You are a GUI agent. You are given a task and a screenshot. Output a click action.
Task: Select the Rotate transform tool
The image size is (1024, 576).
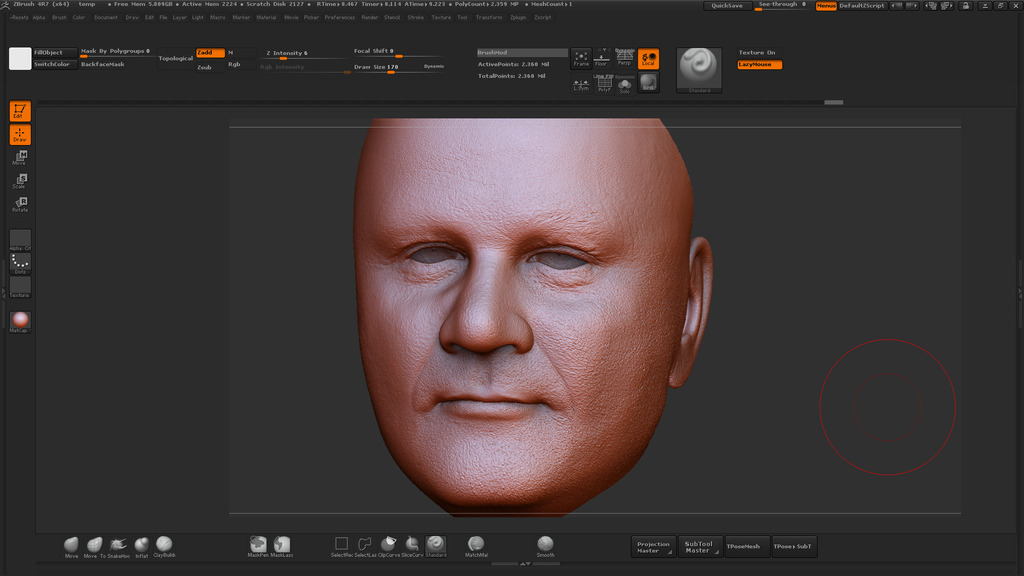pos(20,204)
